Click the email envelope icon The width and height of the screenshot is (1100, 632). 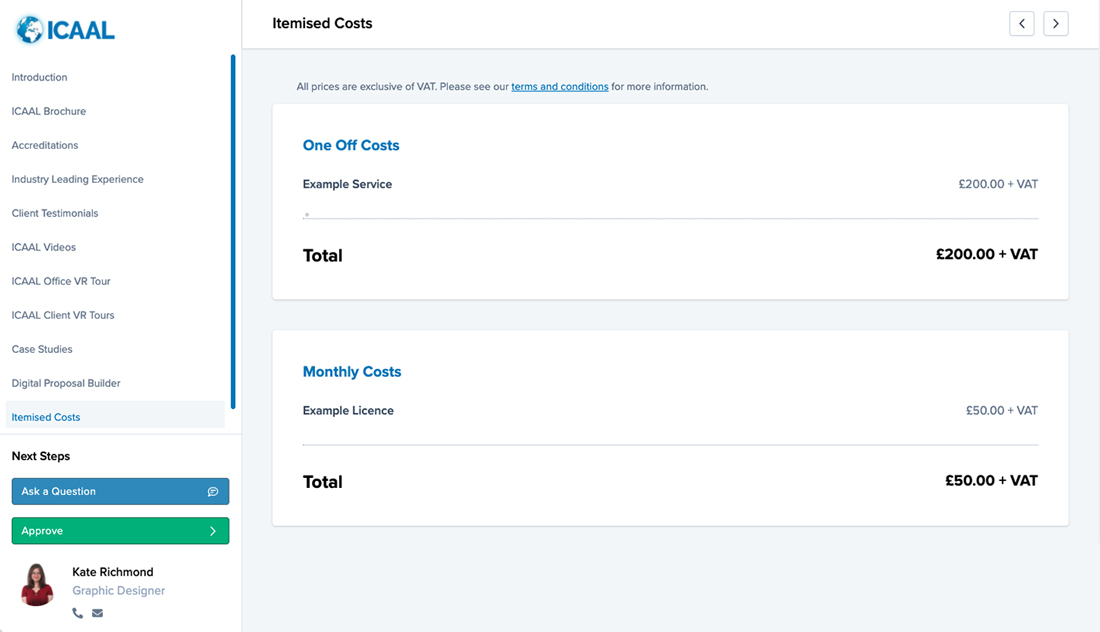click(97, 613)
